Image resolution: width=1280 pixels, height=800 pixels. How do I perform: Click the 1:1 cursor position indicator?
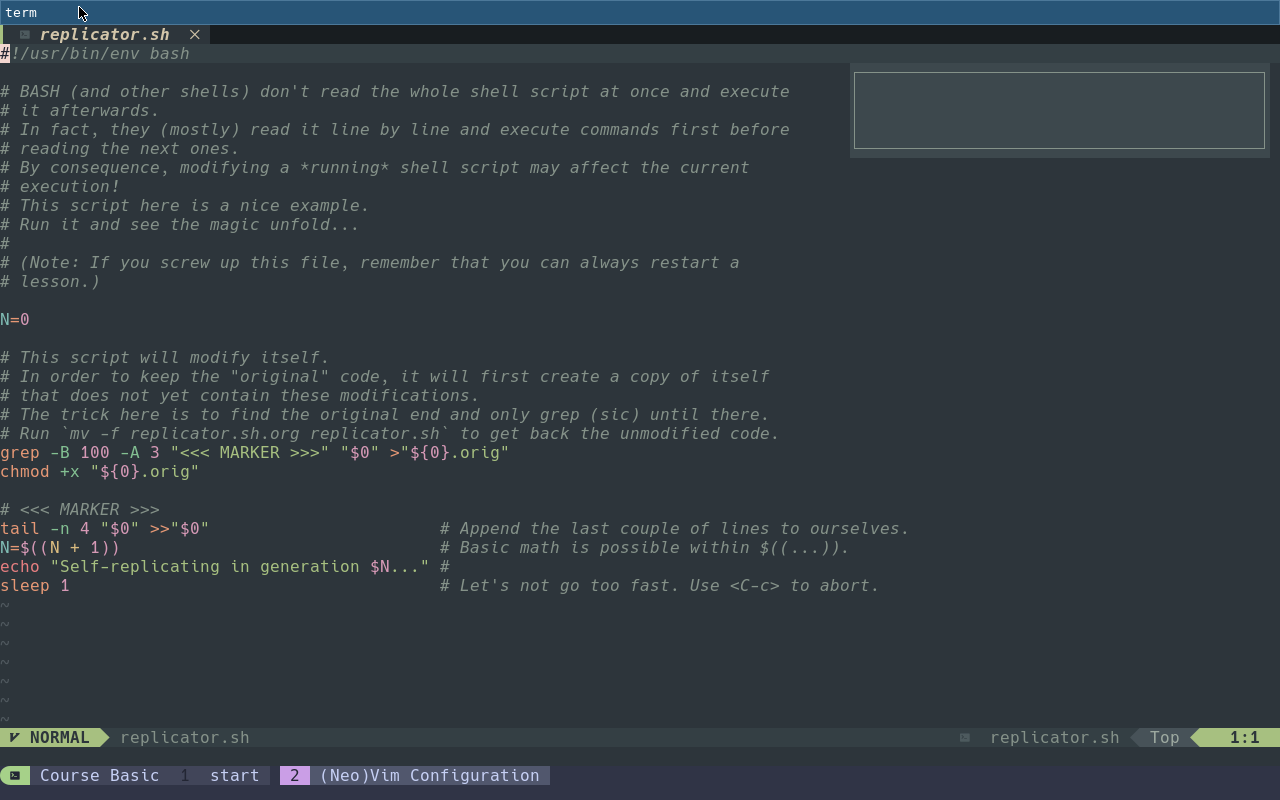[x=1244, y=737]
